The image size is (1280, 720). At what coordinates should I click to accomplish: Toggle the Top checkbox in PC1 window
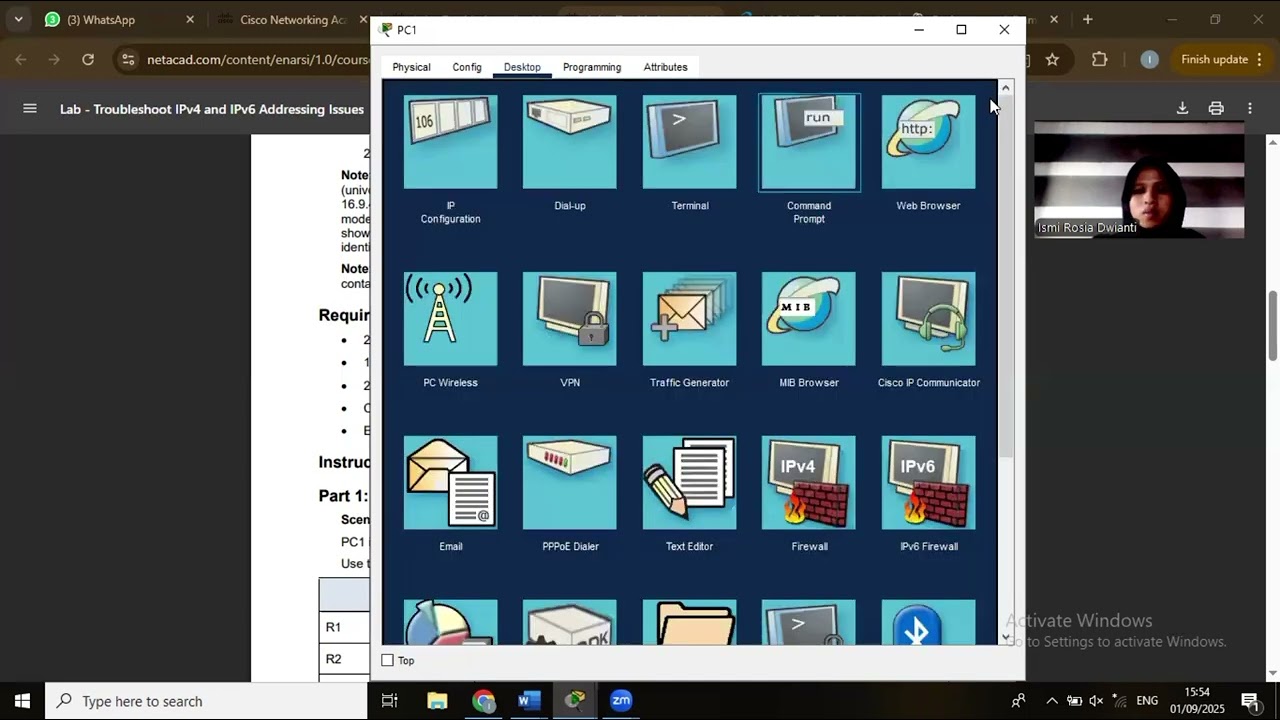(x=388, y=660)
